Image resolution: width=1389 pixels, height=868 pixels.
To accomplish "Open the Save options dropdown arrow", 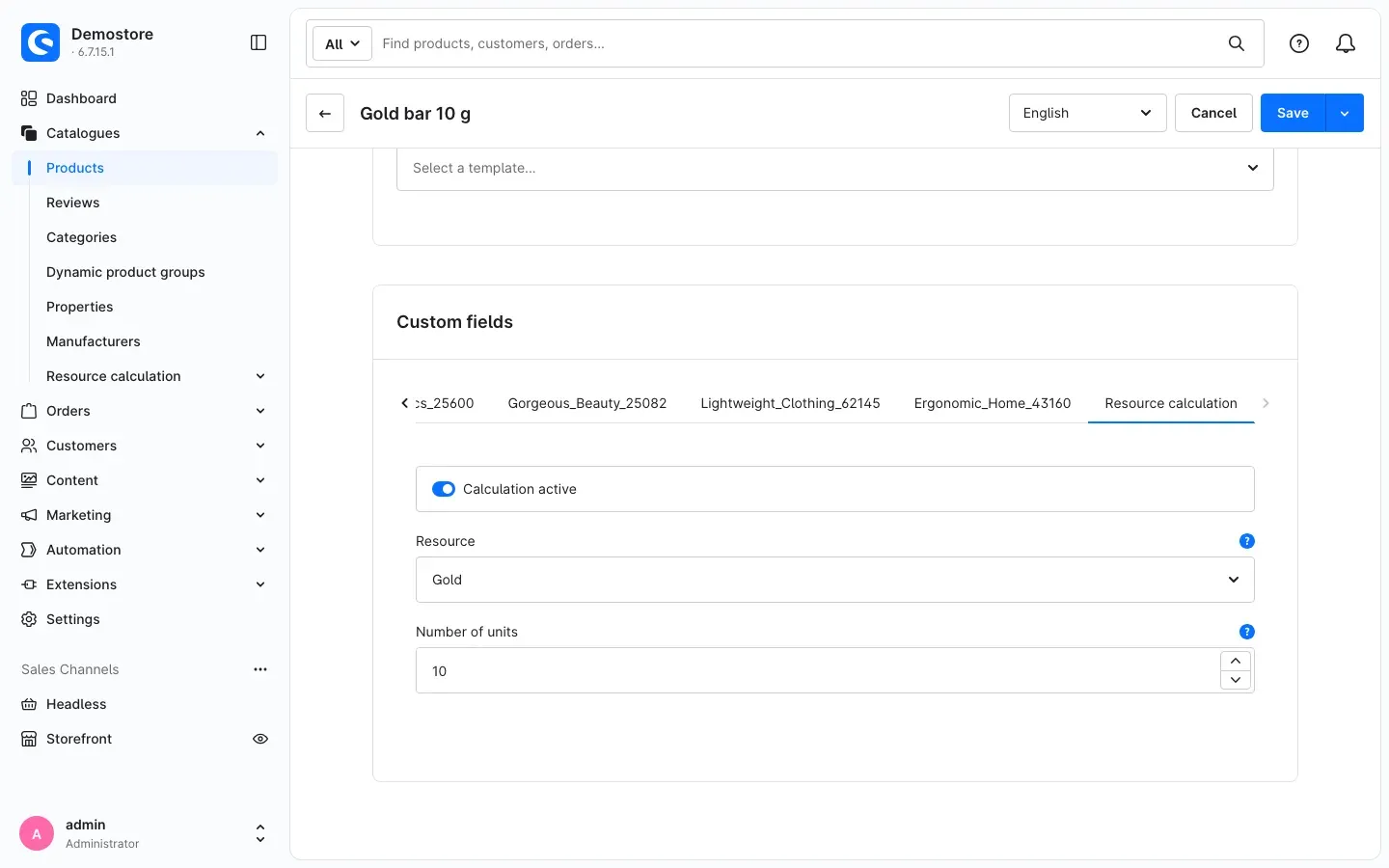I will point(1345,113).
